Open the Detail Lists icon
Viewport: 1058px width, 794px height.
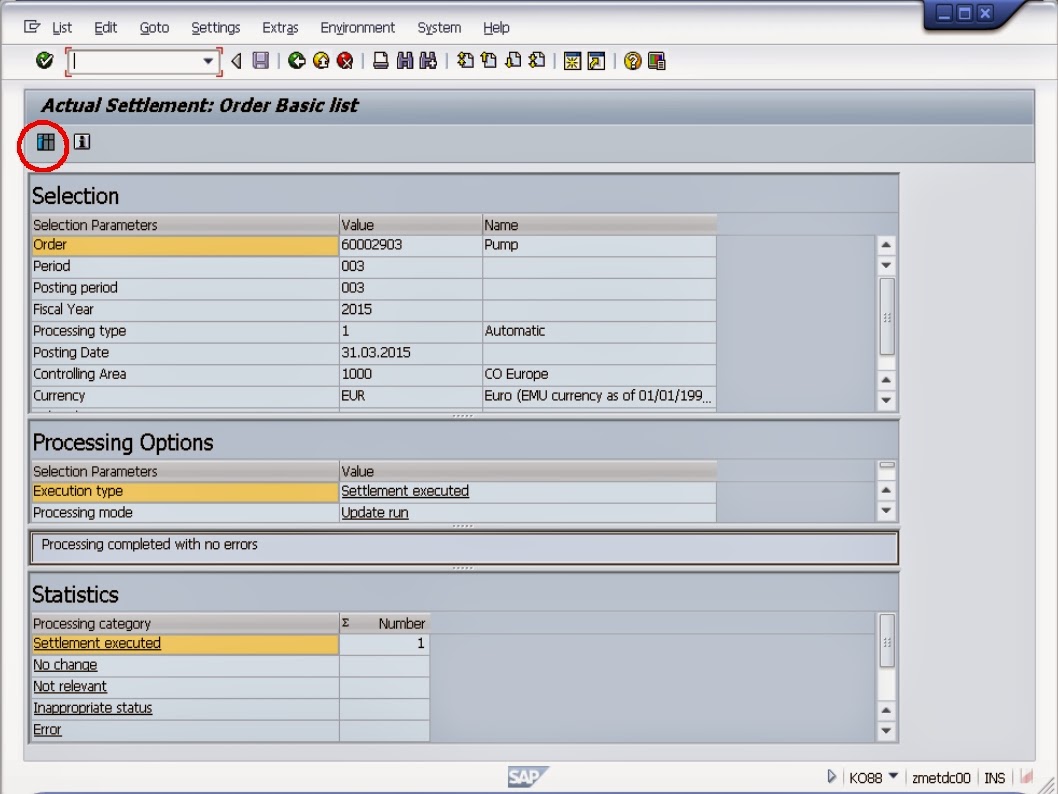pyautogui.click(x=45, y=142)
